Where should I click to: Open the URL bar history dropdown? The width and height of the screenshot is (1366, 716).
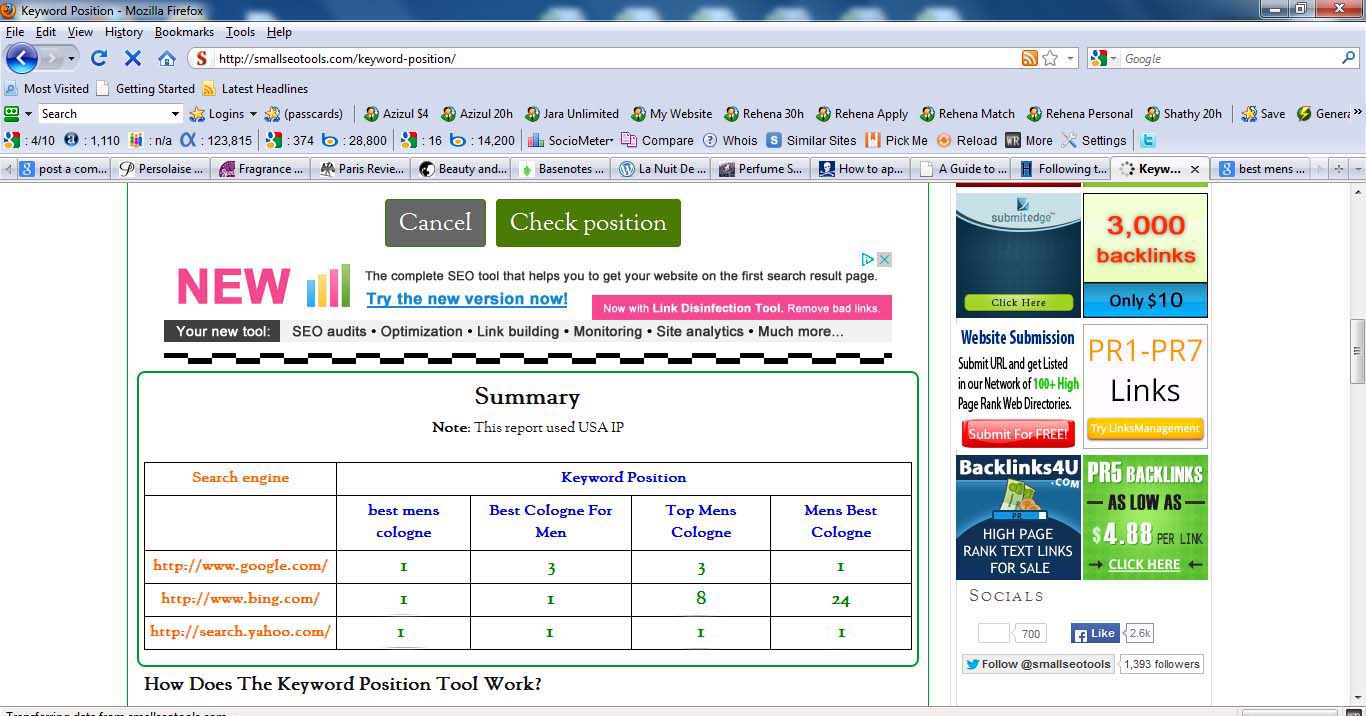[1070, 59]
